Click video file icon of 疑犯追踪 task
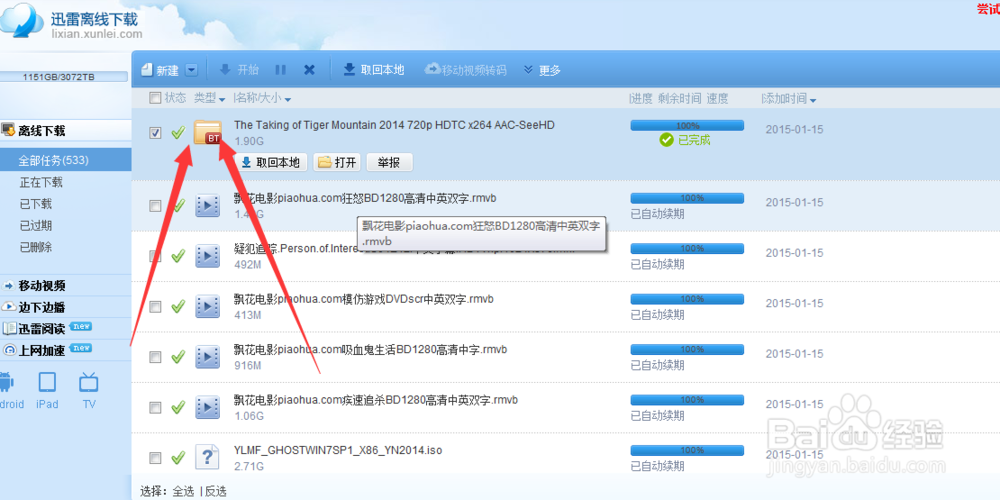Screen dimensions: 1000x500 pos(207,256)
